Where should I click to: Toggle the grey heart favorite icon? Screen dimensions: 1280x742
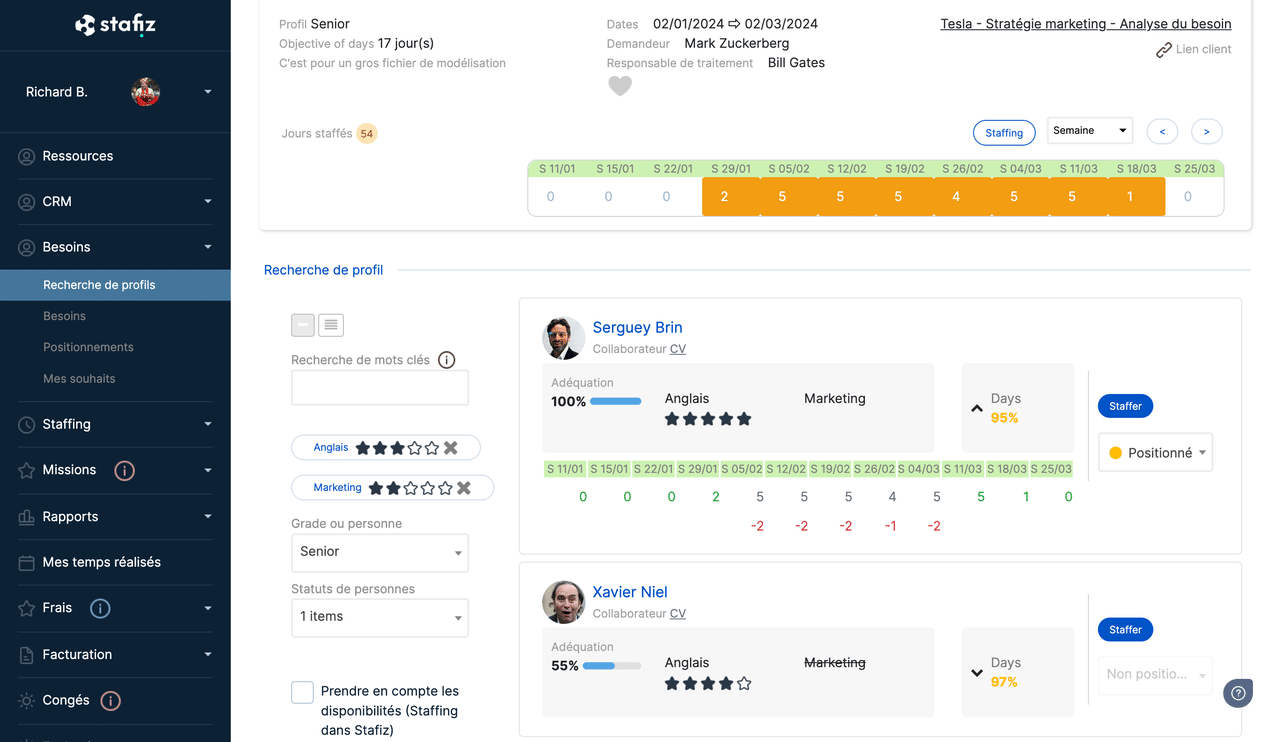pyautogui.click(x=620, y=86)
